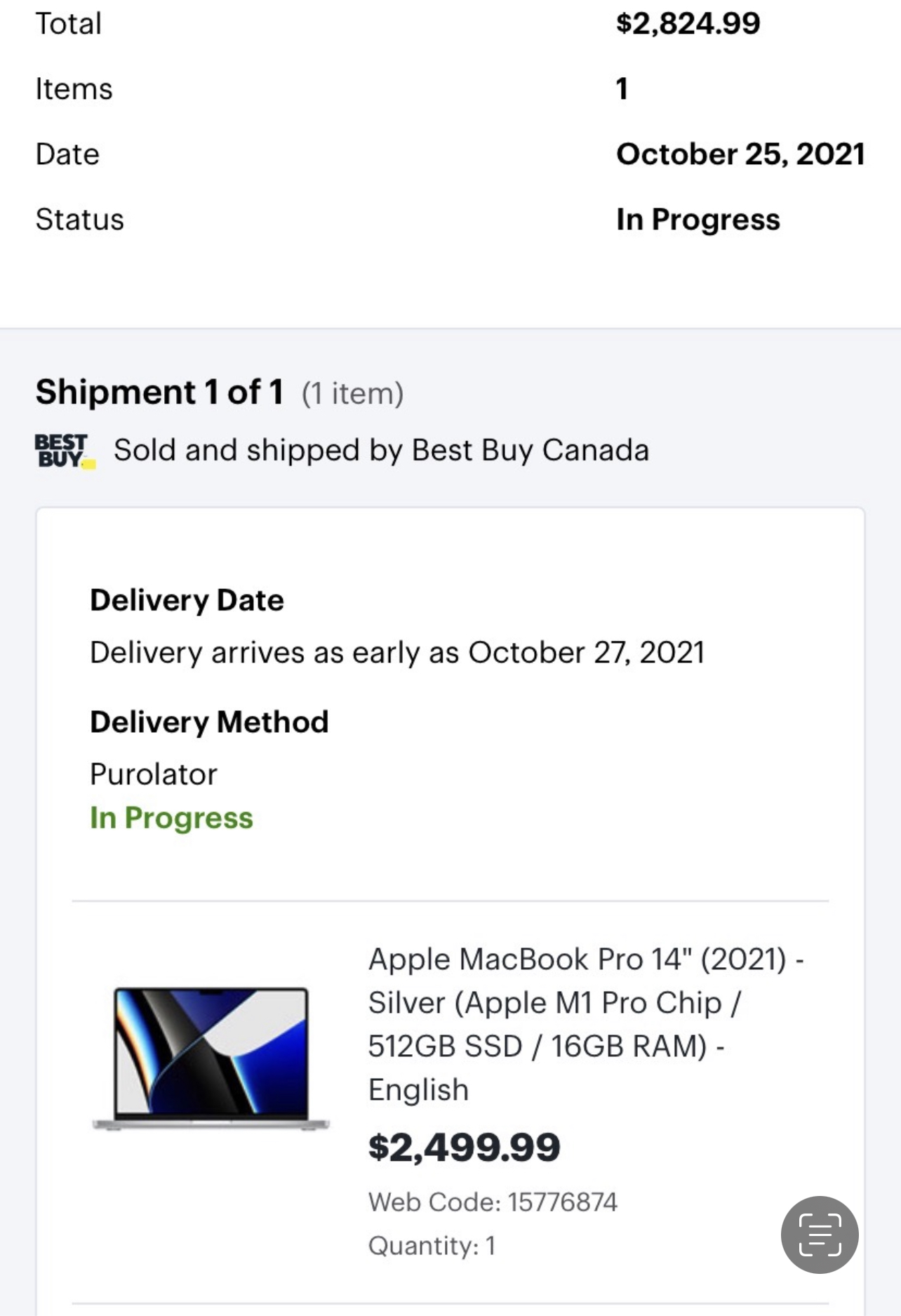Click the bold In Progress order status
The width and height of the screenshot is (901, 1316).
pos(698,219)
